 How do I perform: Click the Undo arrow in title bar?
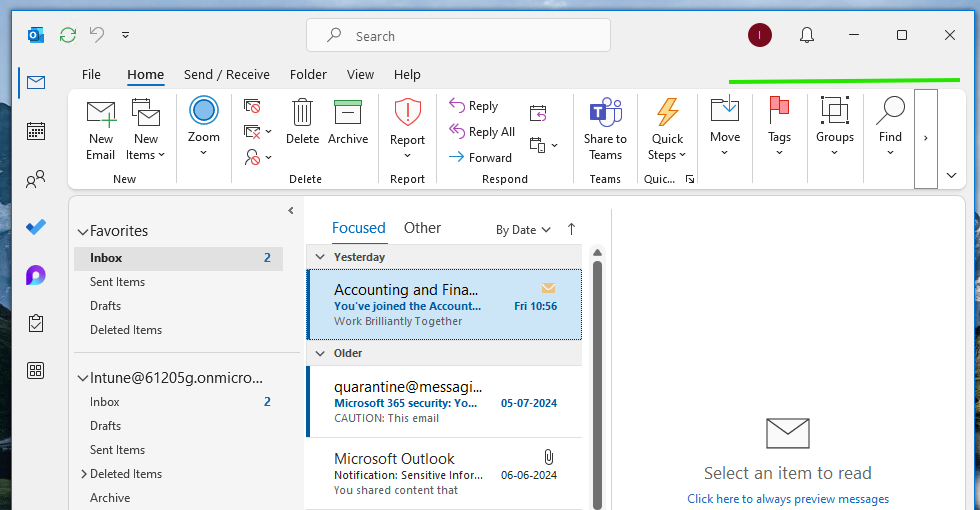point(97,34)
